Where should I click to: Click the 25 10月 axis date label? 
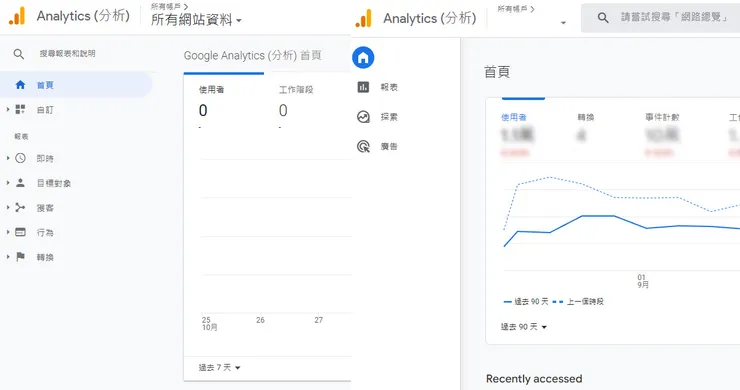(210, 323)
